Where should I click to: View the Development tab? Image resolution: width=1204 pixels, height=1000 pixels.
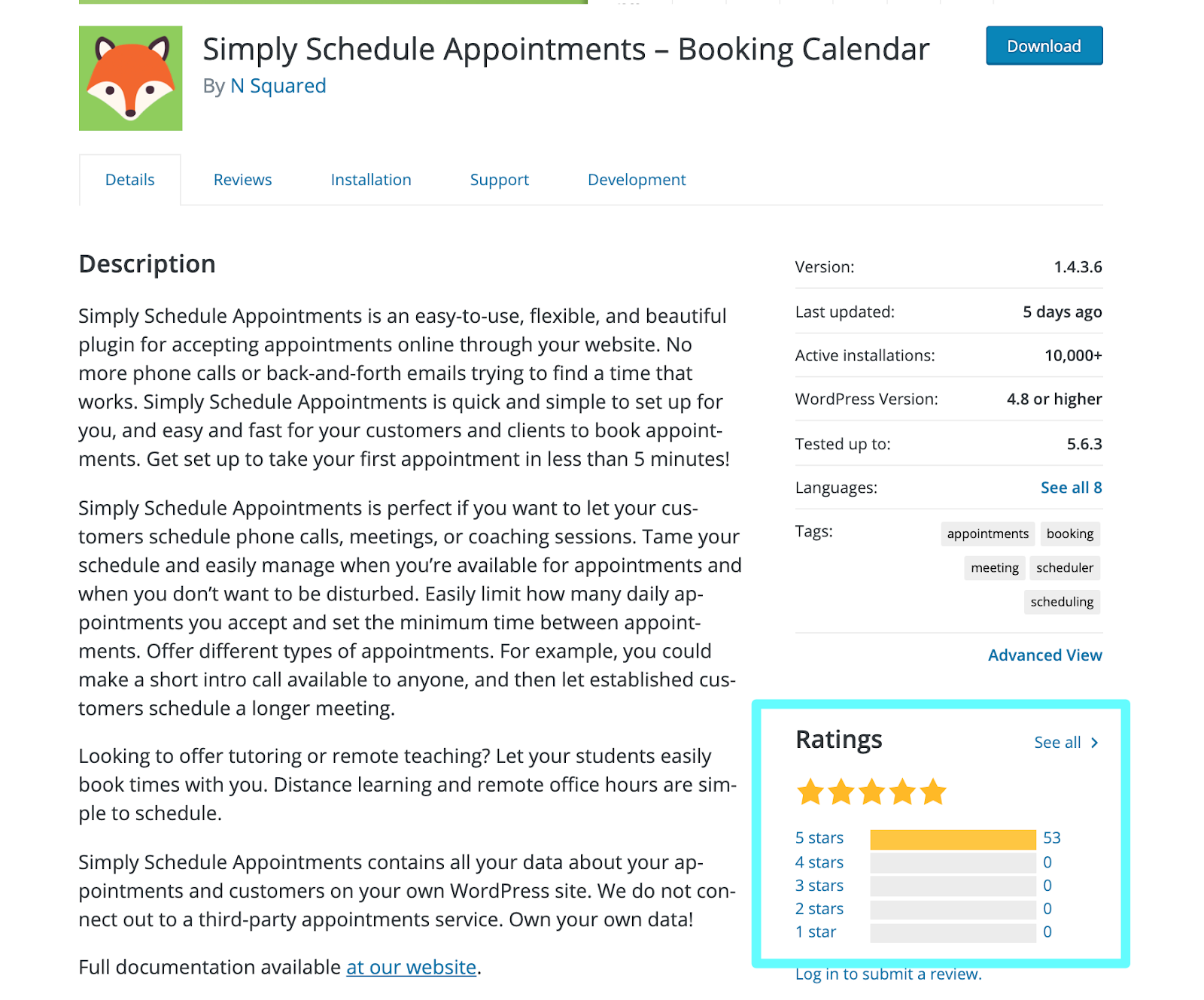click(x=637, y=180)
